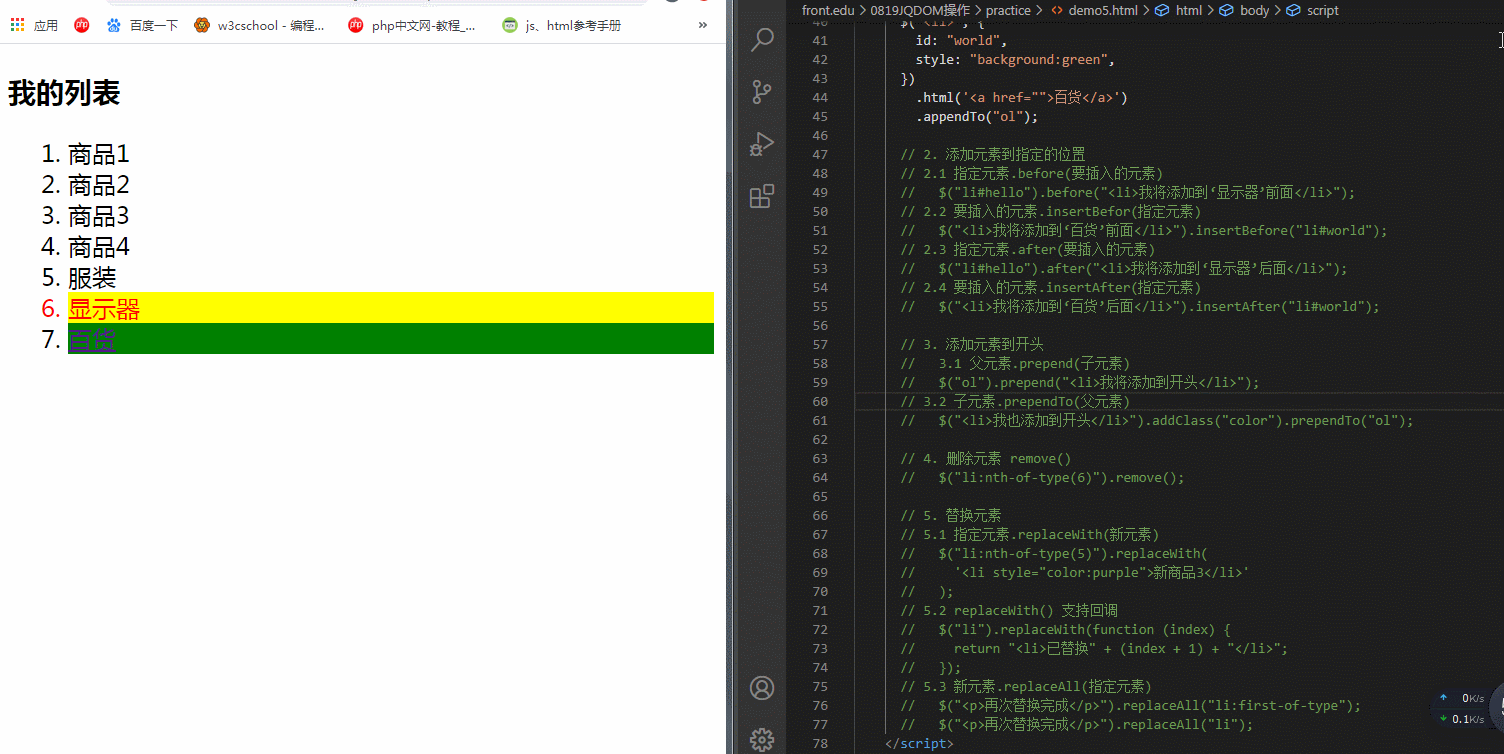Click the comment // 3. 添加元素到开头
Viewport: 1504px width, 754px height.
972,345
